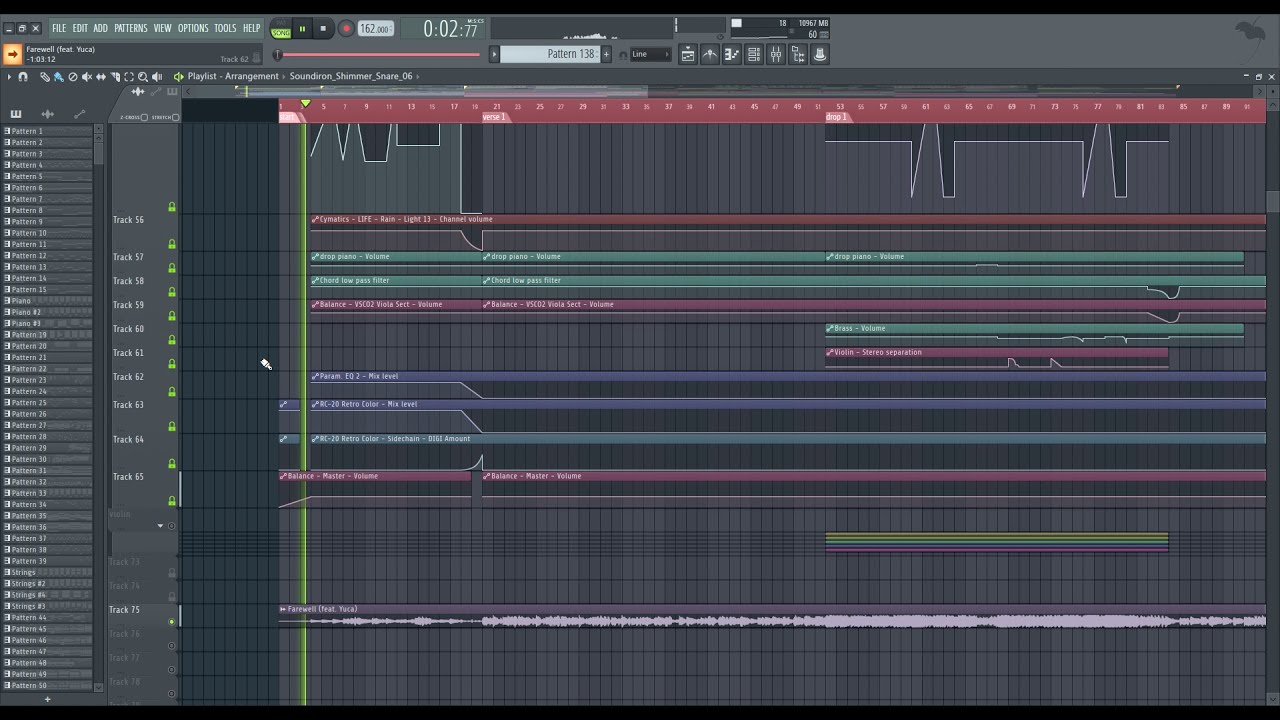Activate the Zoom magnifier tool
This screenshot has height=720, width=1280.
(143, 77)
